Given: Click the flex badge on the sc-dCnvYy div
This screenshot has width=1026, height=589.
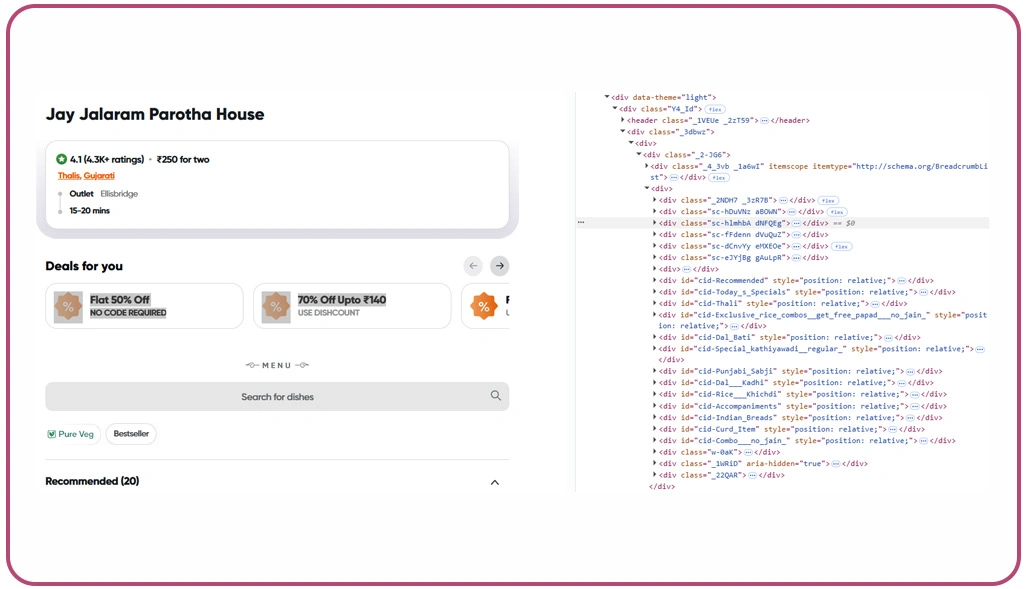Looking at the screenshot, I should pos(841,247).
